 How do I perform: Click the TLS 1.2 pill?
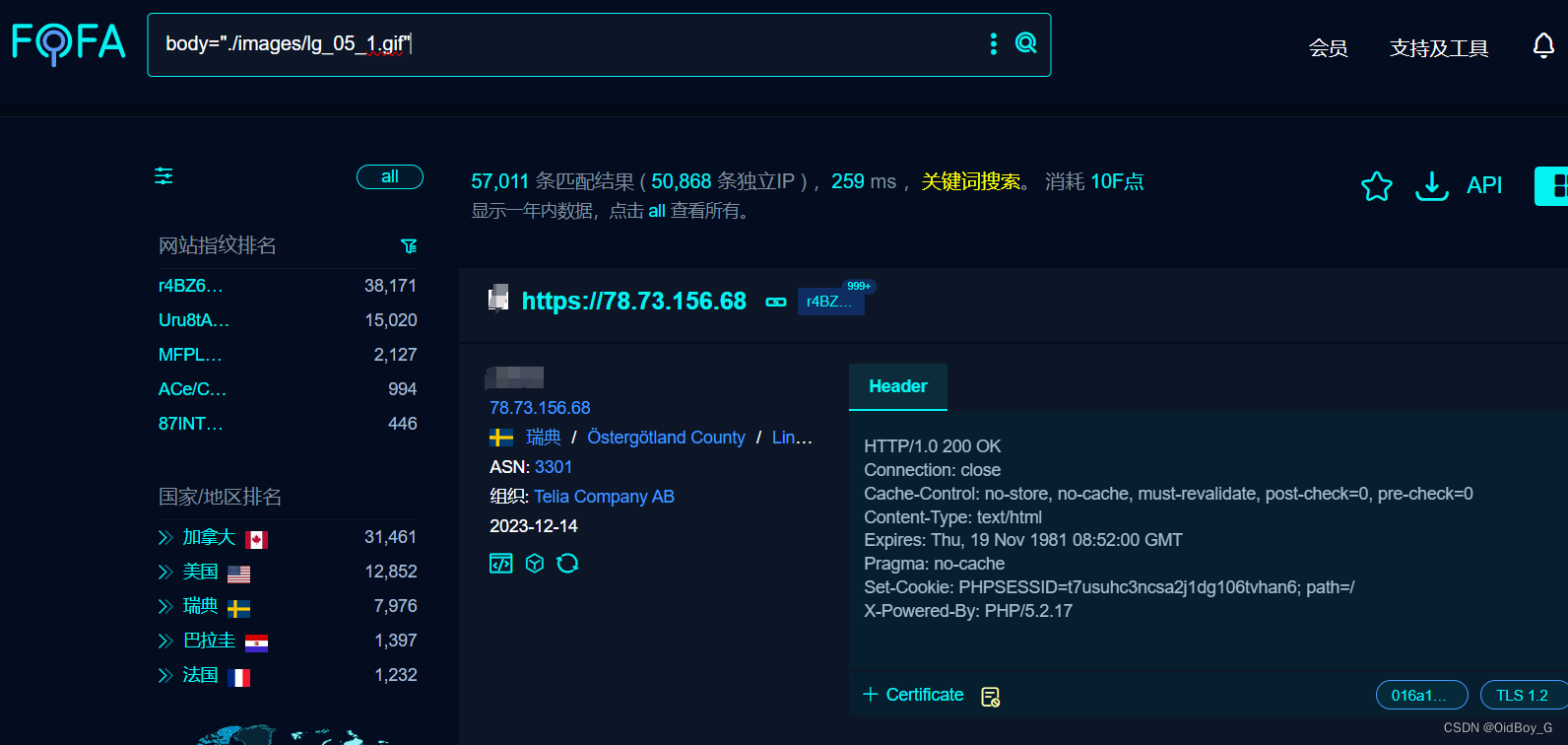(1523, 696)
